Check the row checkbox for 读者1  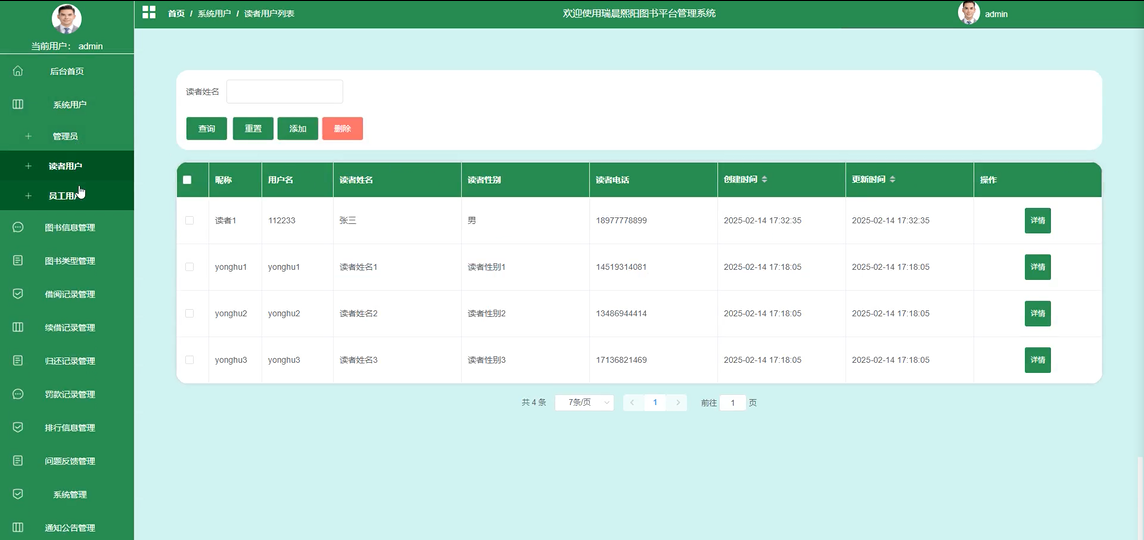[190, 220]
